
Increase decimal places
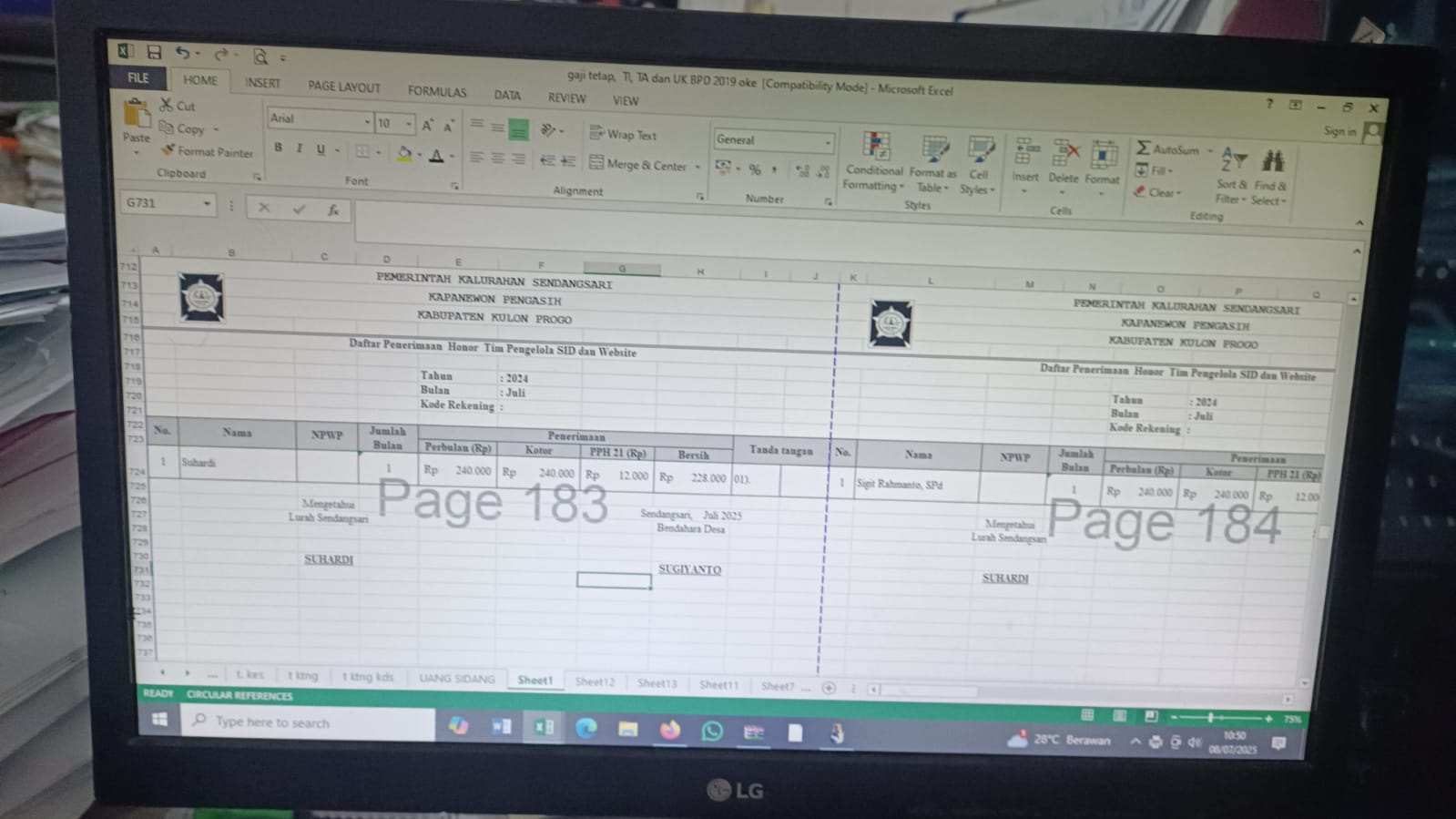[x=801, y=171]
